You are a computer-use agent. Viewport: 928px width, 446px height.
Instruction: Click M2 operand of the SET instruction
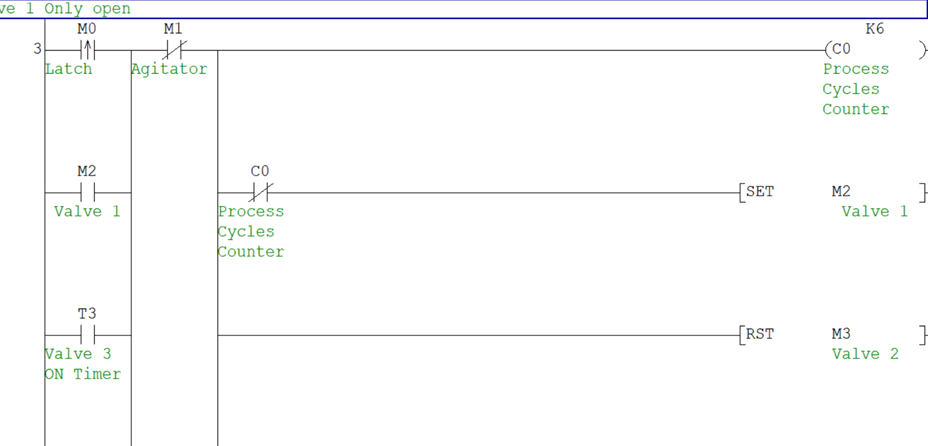tap(842, 192)
